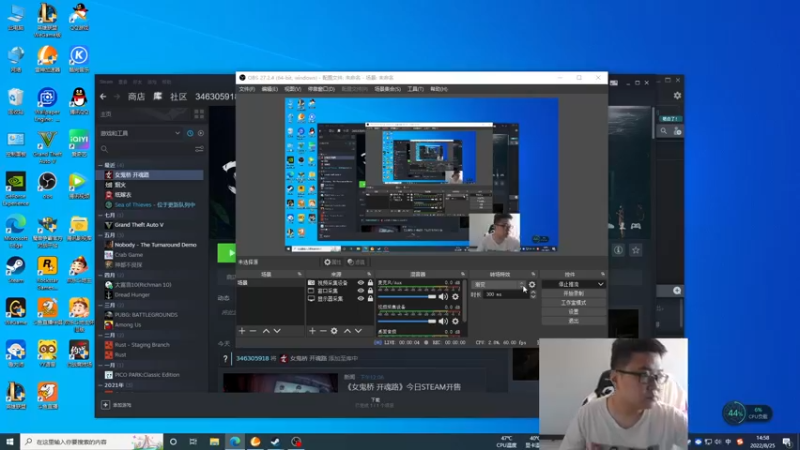Image resolution: width=800 pixels, height=450 pixels.
Task: Collapse the 五月 group in Steam library
Action: 101,235
